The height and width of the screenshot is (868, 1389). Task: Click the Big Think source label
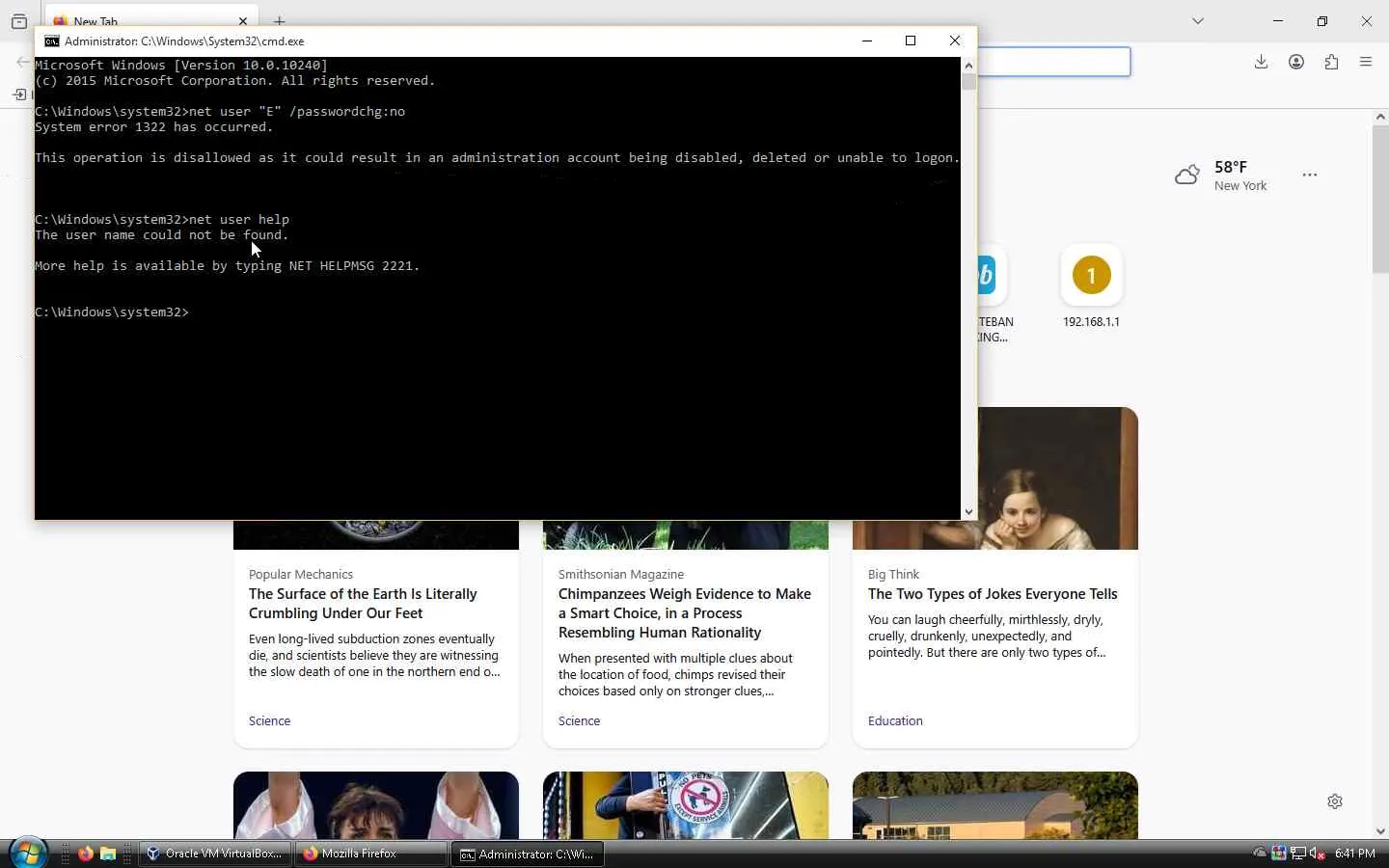click(893, 574)
